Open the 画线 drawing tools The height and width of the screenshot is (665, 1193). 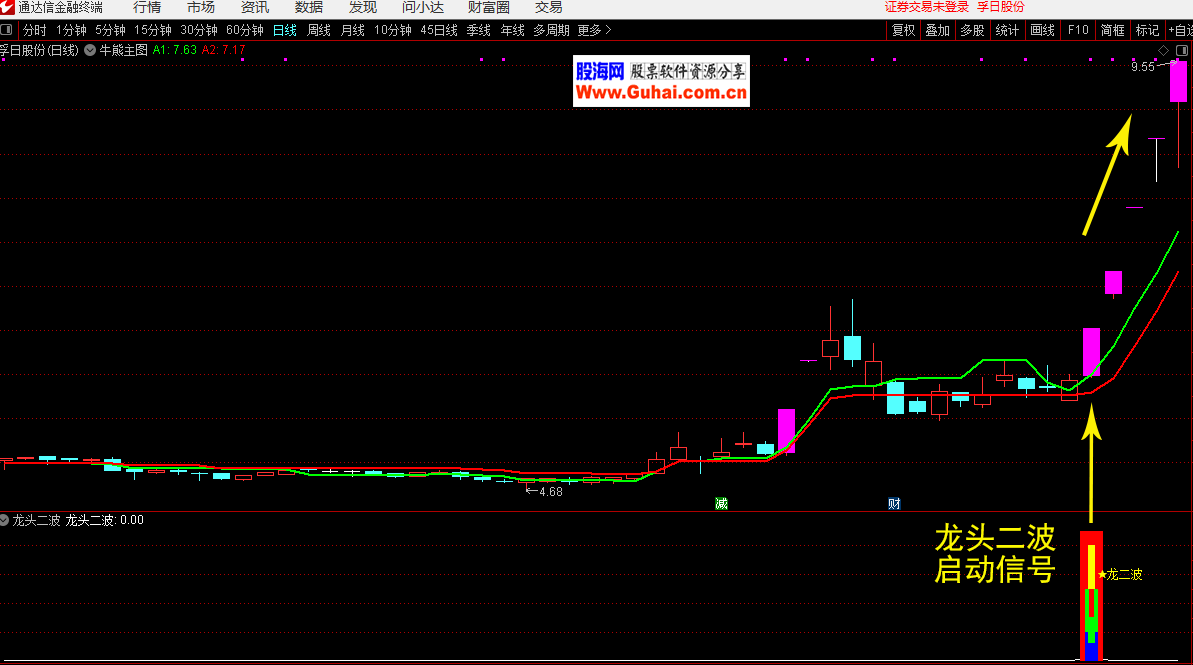click(x=1042, y=30)
